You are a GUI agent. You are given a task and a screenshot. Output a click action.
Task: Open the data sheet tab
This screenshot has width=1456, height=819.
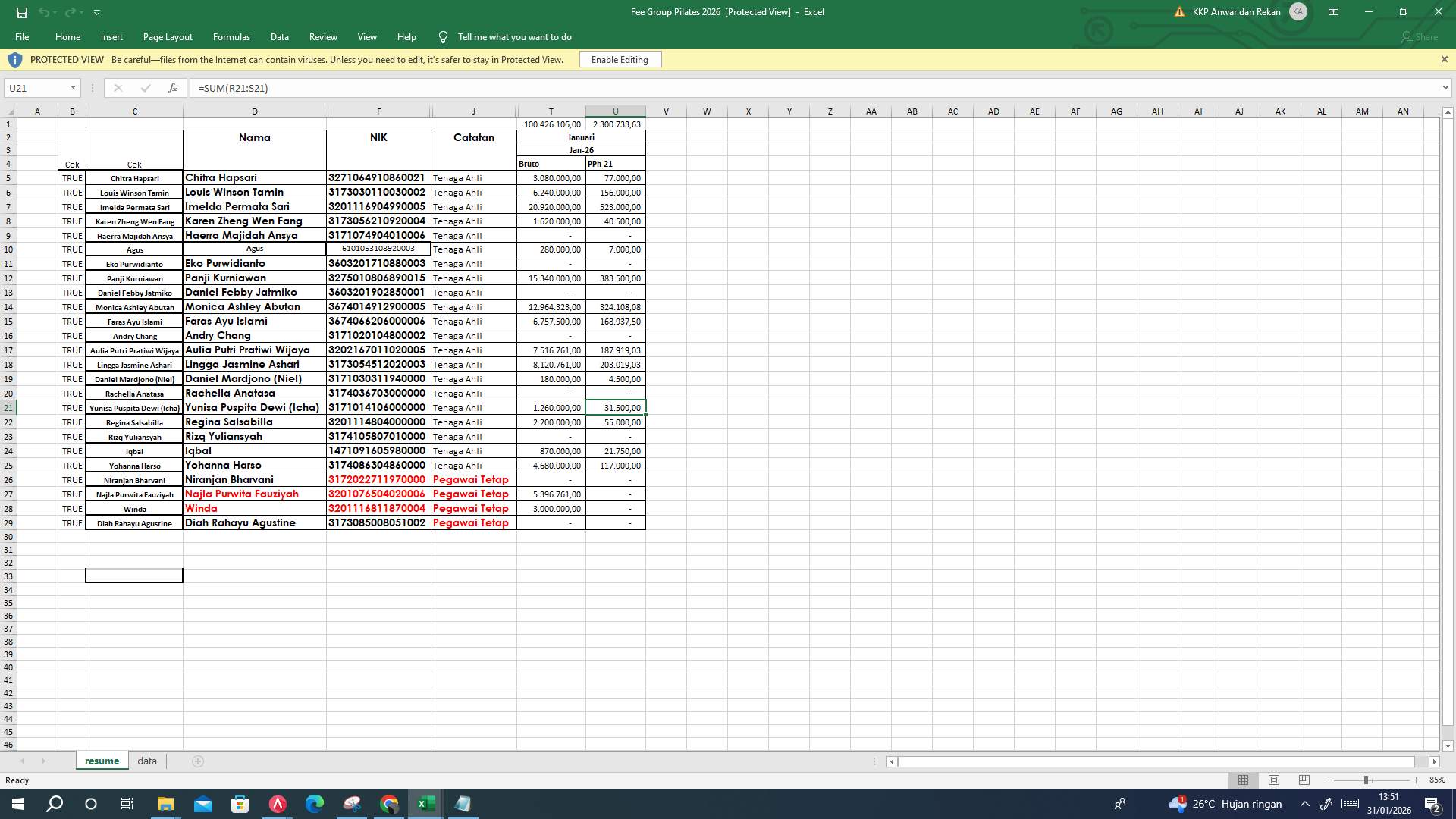click(146, 761)
